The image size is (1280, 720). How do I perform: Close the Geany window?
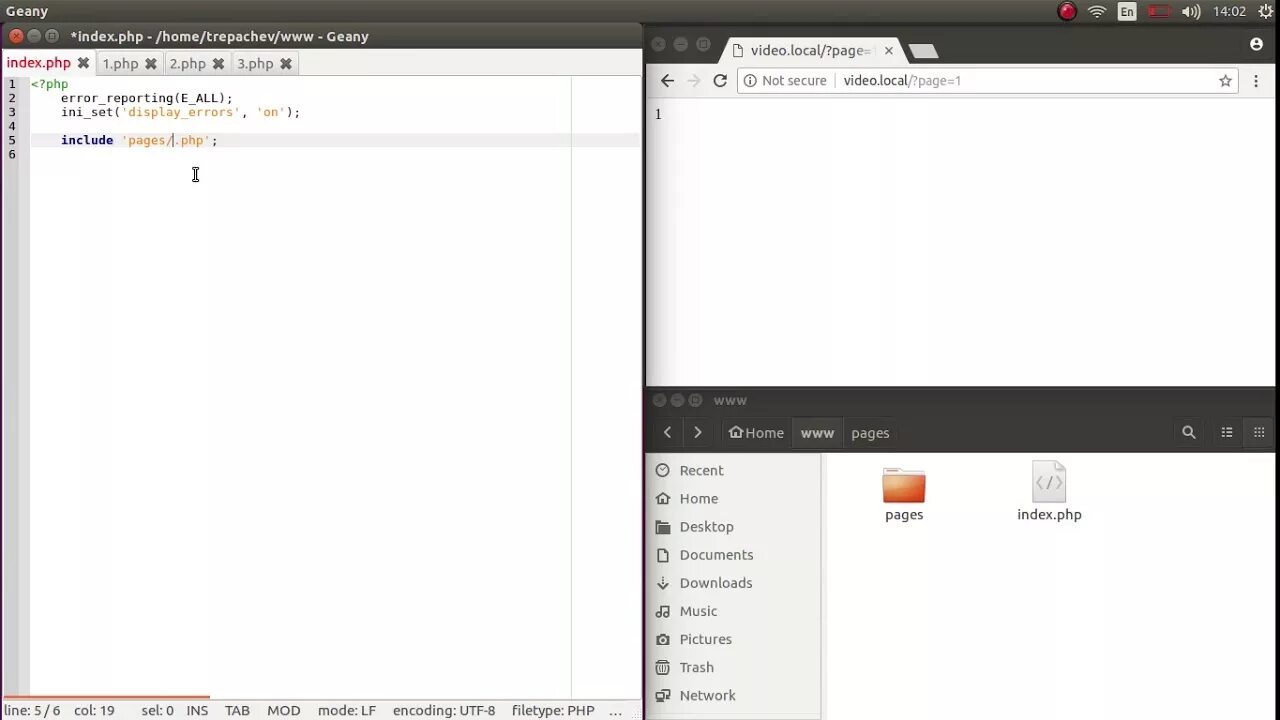tap(15, 36)
